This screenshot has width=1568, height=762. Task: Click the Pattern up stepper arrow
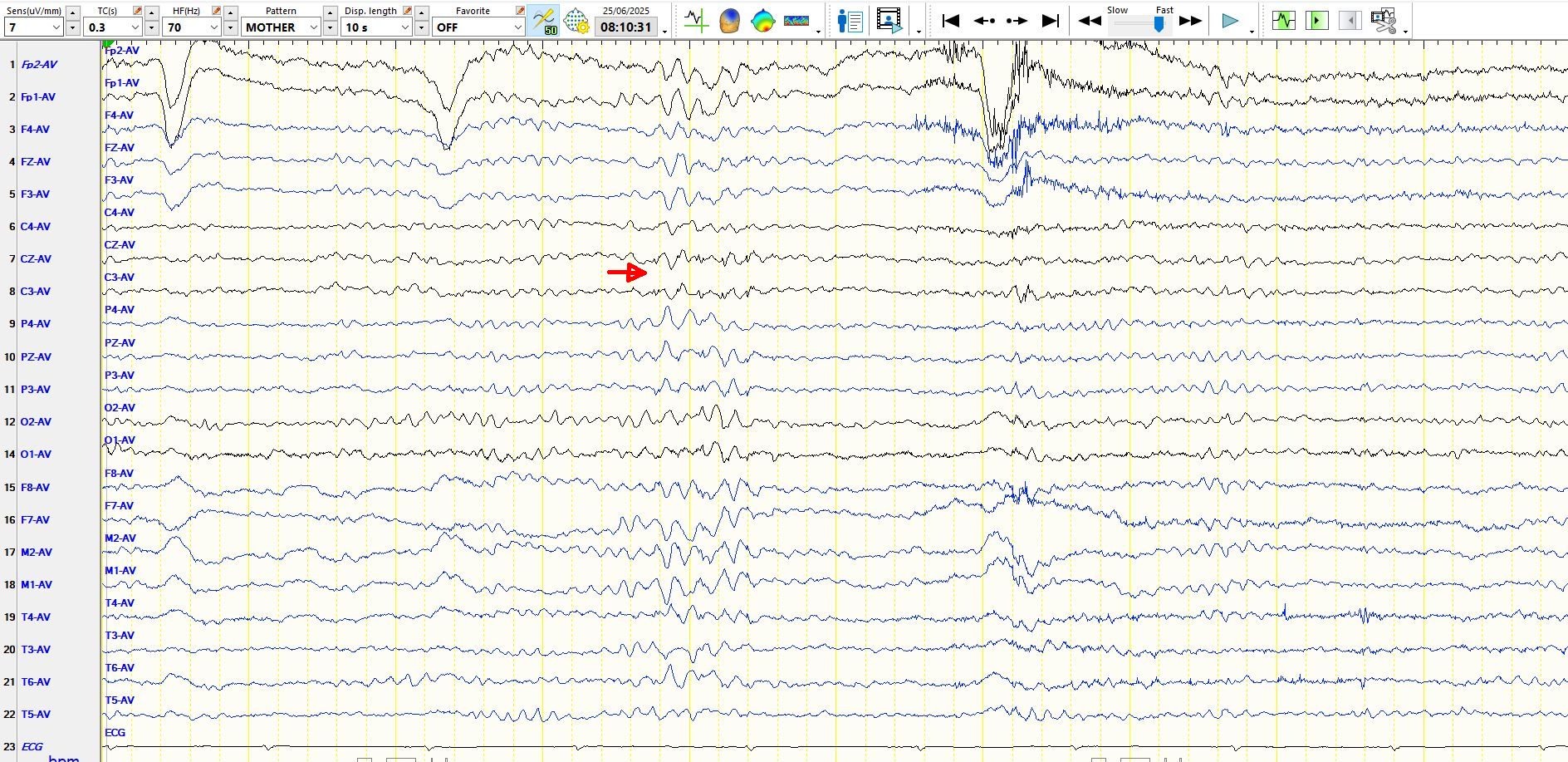coord(331,12)
